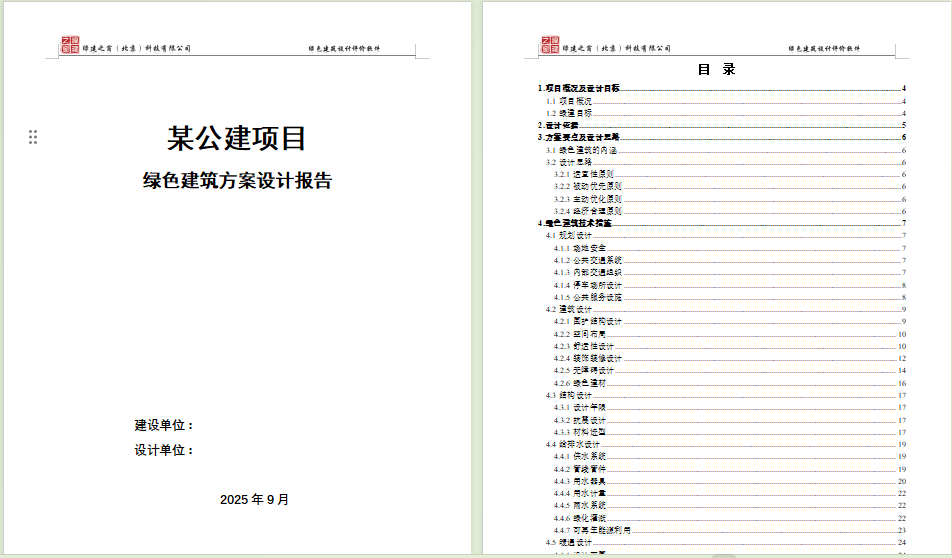Open contents entry 4.1 规划设计

[x=726, y=236]
